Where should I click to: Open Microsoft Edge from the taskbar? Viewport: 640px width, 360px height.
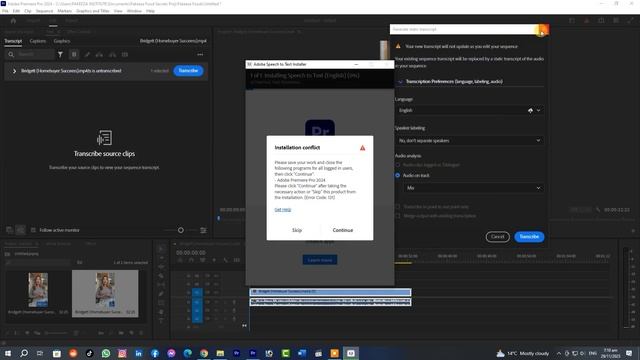pos(188,353)
